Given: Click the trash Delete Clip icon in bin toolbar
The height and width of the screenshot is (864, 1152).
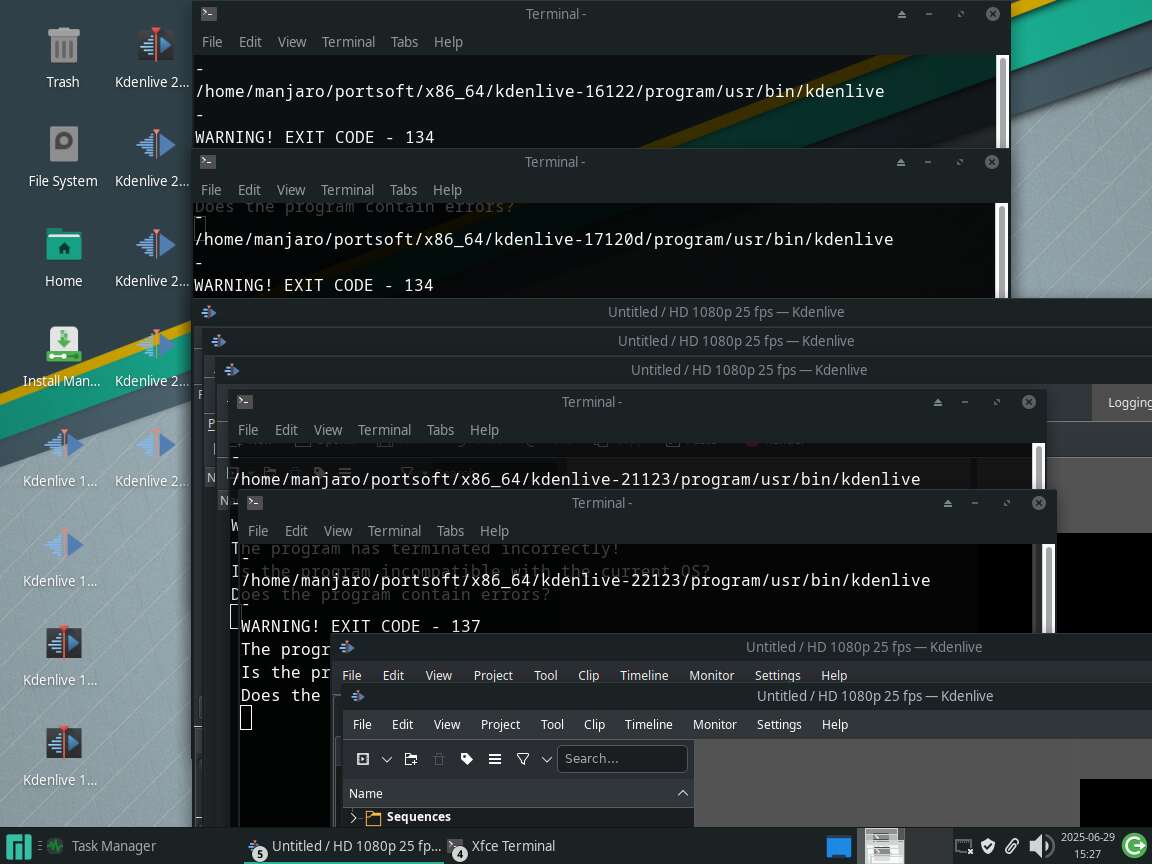Looking at the screenshot, I should (x=439, y=759).
